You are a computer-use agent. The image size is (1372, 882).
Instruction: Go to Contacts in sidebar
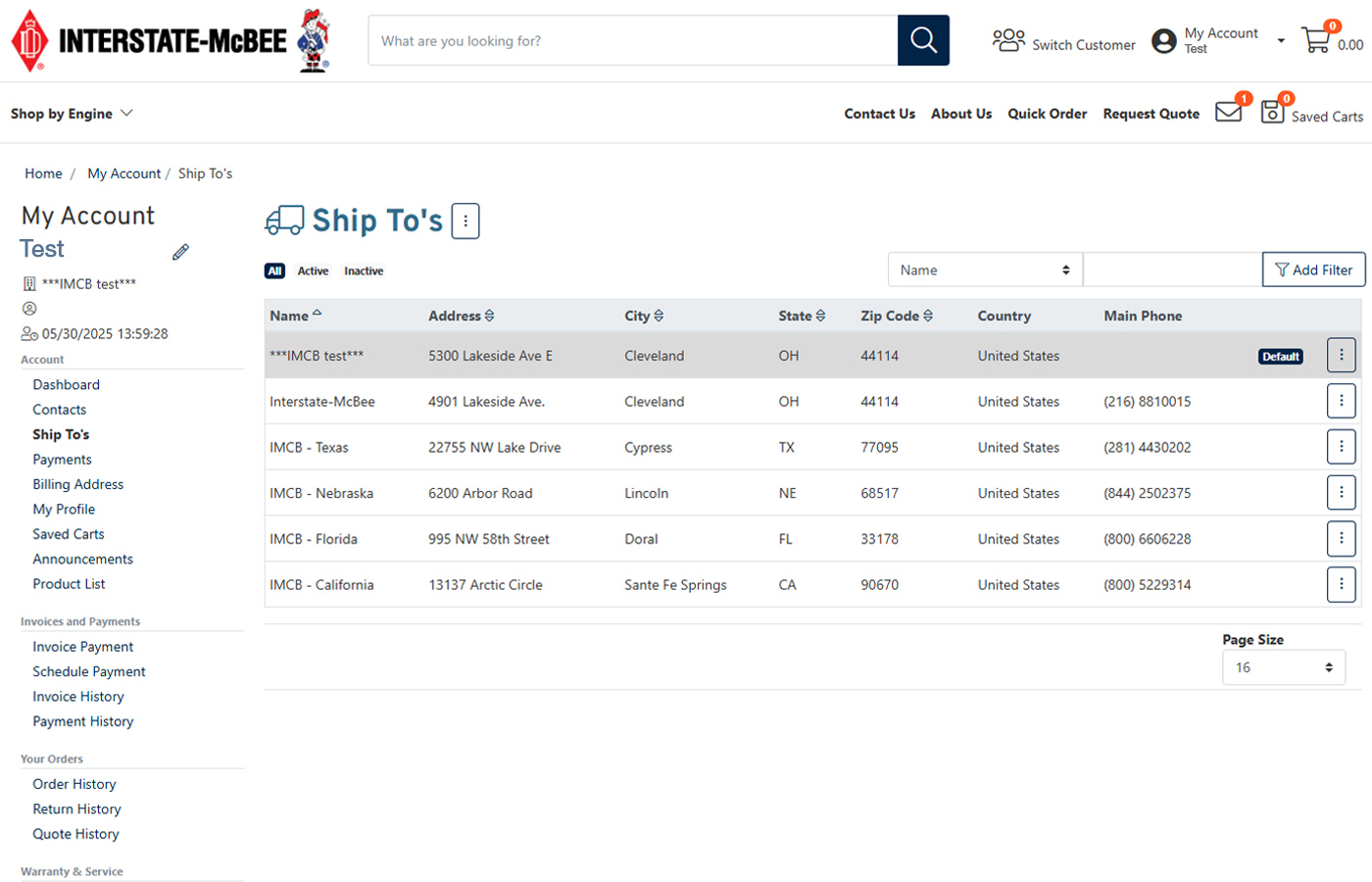coord(59,410)
